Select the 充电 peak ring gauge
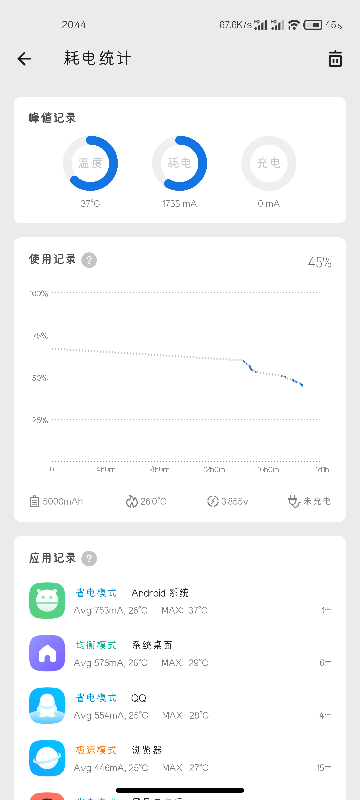The image size is (360, 800). [269, 163]
